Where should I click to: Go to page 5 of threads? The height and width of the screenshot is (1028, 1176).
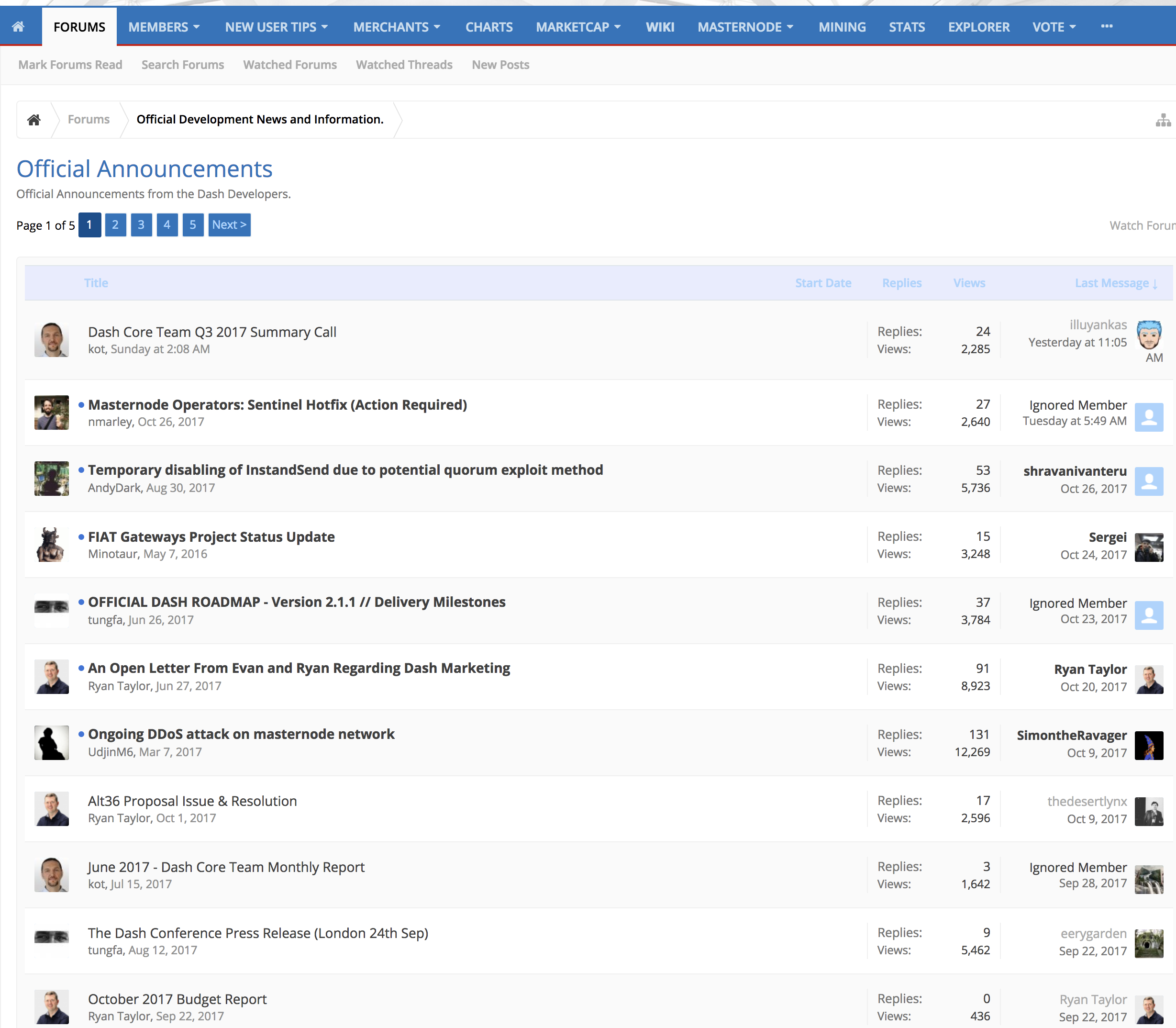point(193,225)
